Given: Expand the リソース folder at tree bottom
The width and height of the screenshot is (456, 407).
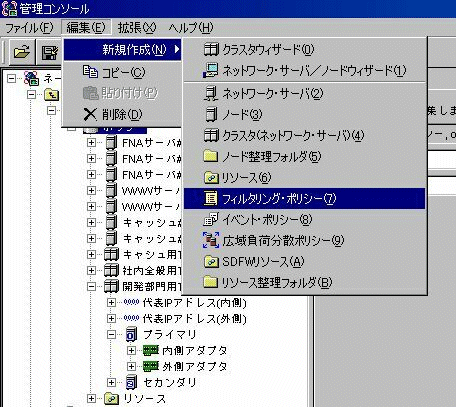Looking at the screenshot, I should pos(91,399).
